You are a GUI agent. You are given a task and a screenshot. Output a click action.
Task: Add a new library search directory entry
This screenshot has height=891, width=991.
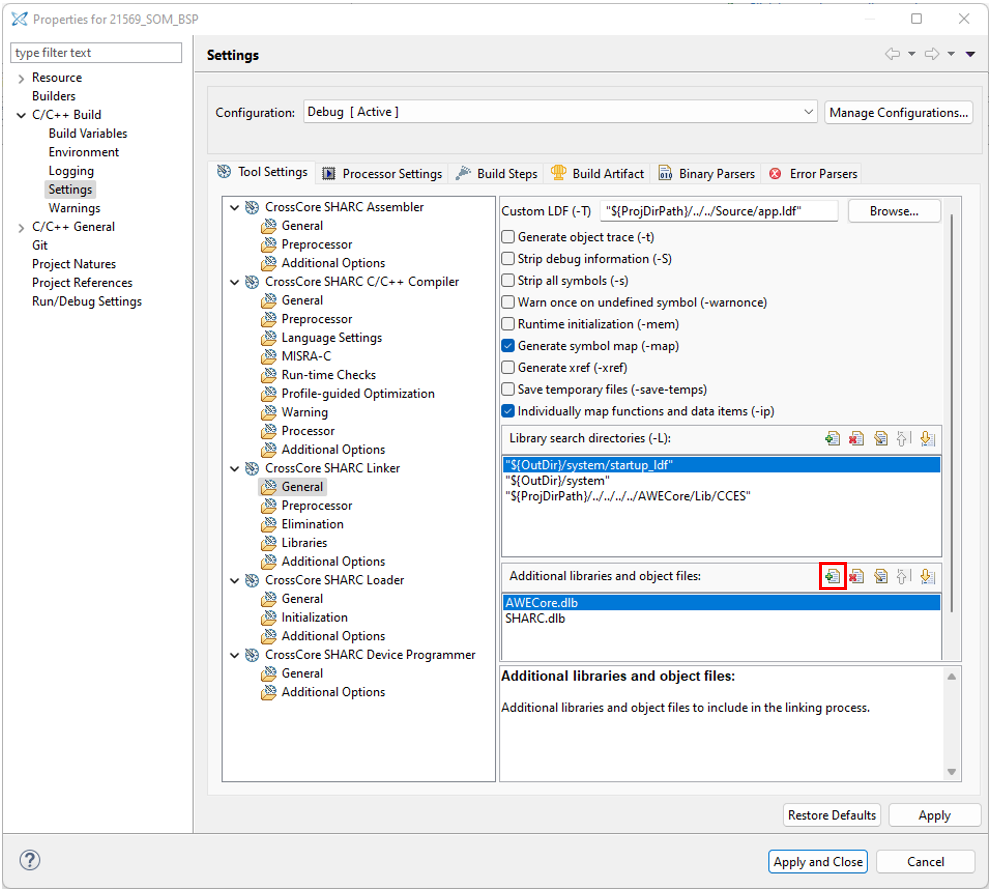pos(832,438)
